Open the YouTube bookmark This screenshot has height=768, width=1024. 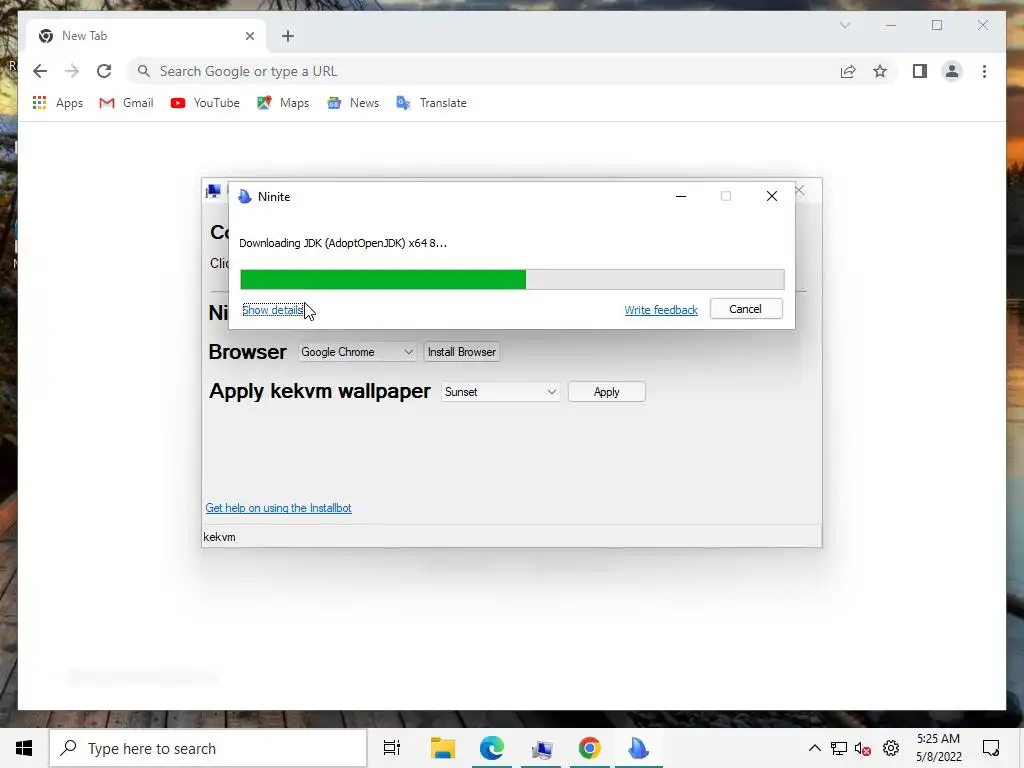coord(204,103)
